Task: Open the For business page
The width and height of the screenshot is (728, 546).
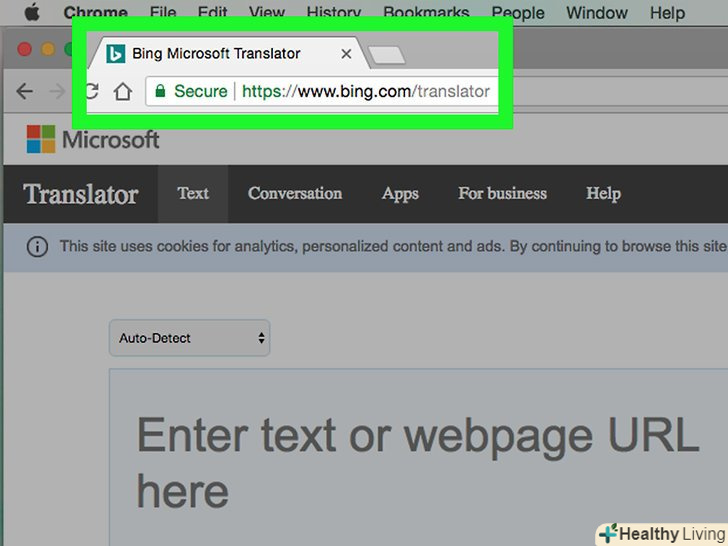Action: [502, 193]
